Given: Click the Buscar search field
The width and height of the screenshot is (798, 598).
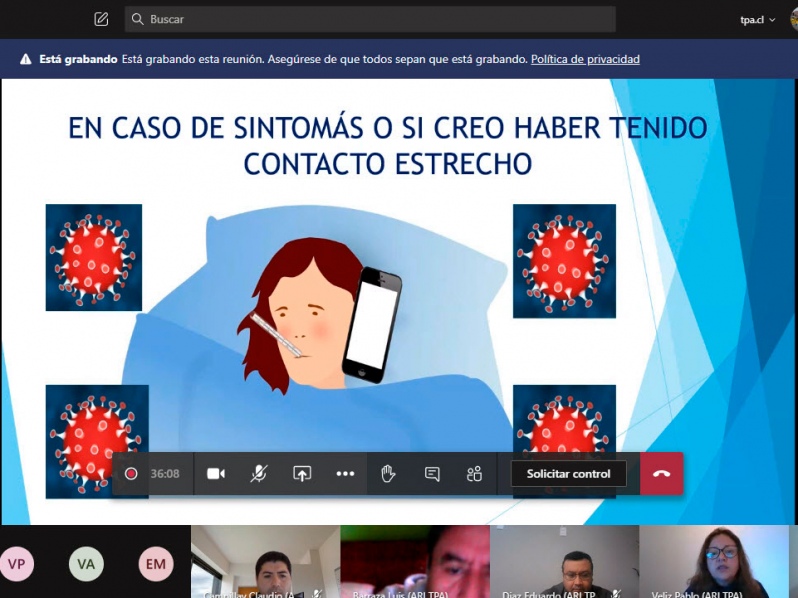Looking at the screenshot, I should 370,19.
